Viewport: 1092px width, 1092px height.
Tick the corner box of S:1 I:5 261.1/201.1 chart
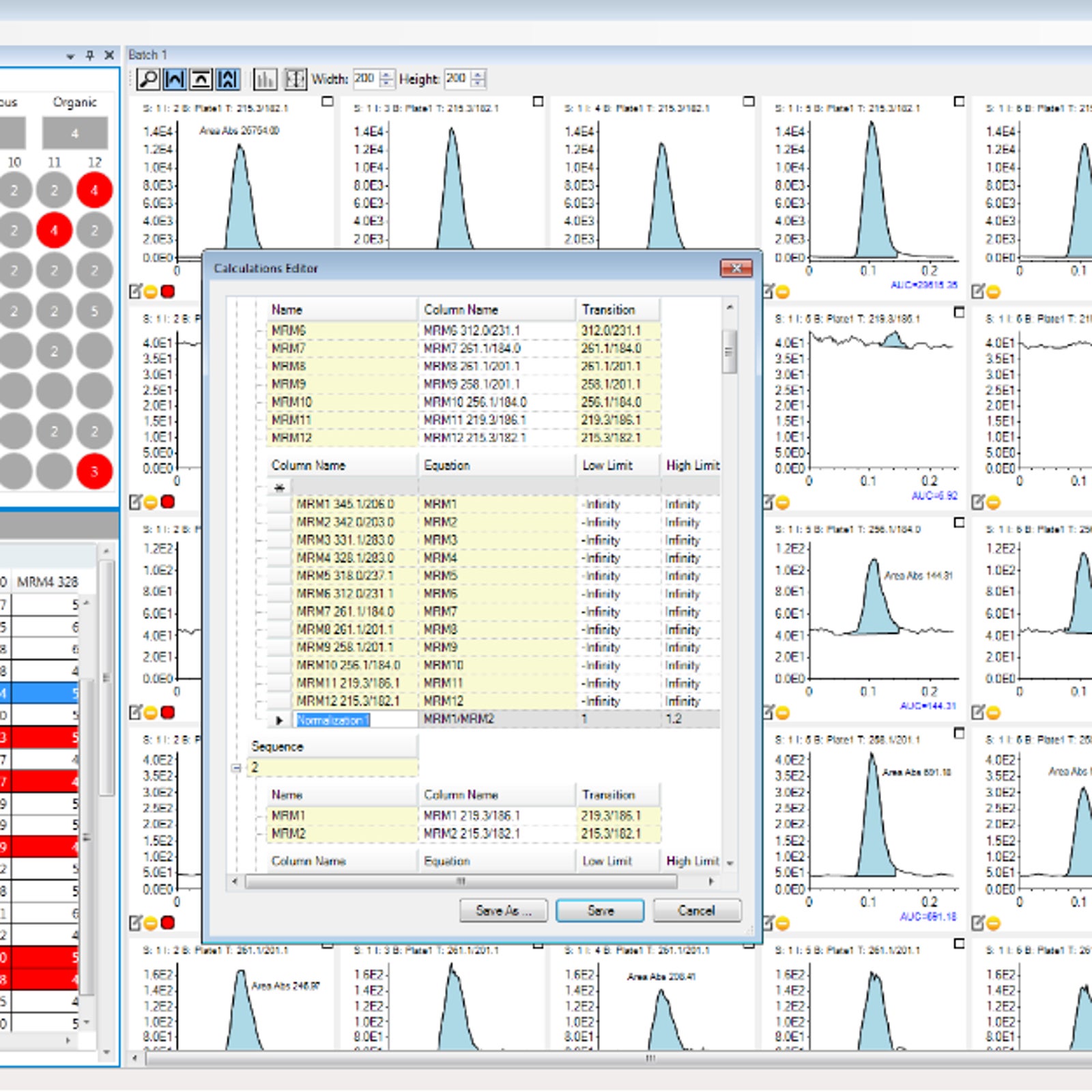click(959, 944)
